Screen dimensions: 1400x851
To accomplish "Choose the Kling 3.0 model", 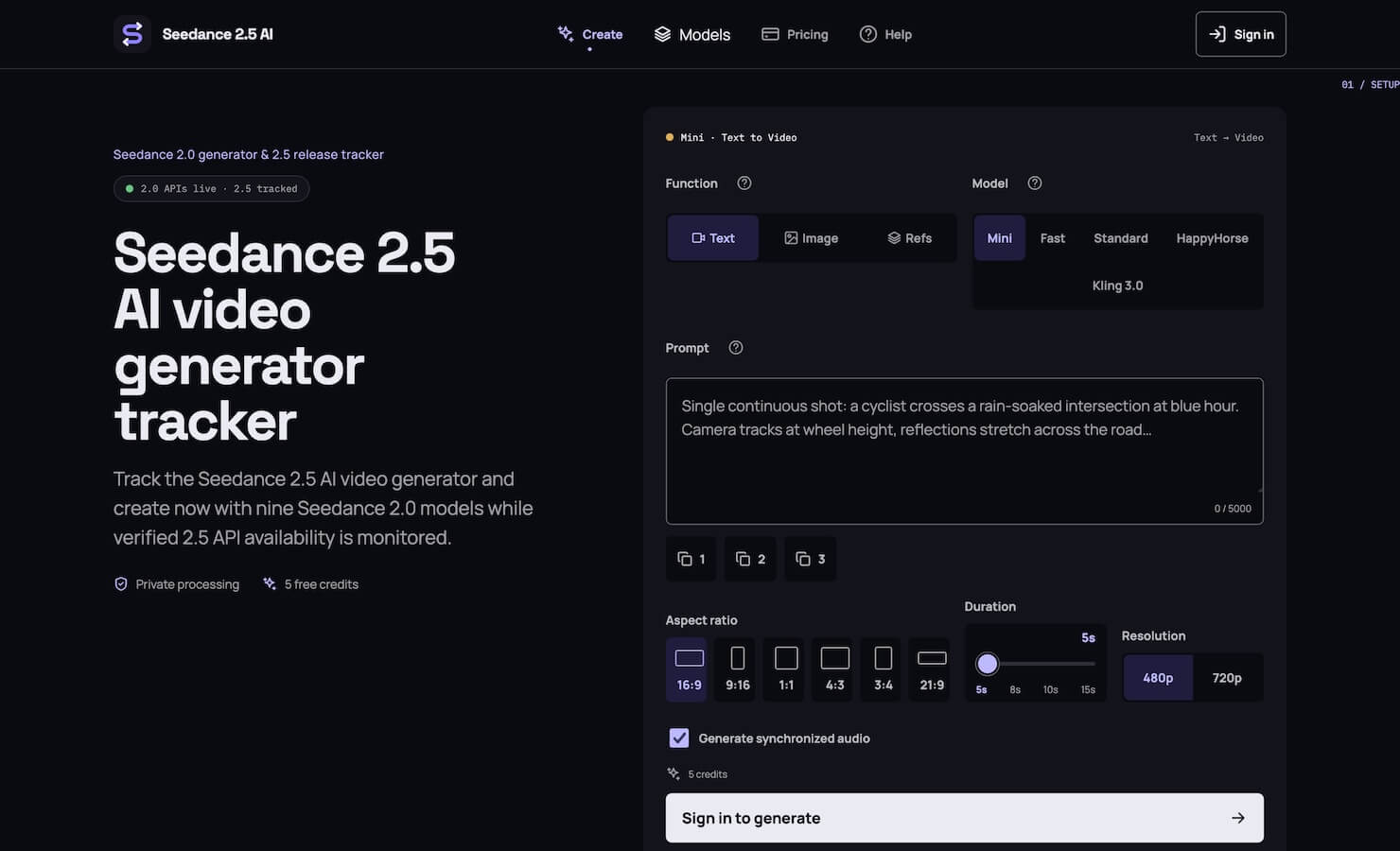I will pyautogui.click(x=1118, y=286).
